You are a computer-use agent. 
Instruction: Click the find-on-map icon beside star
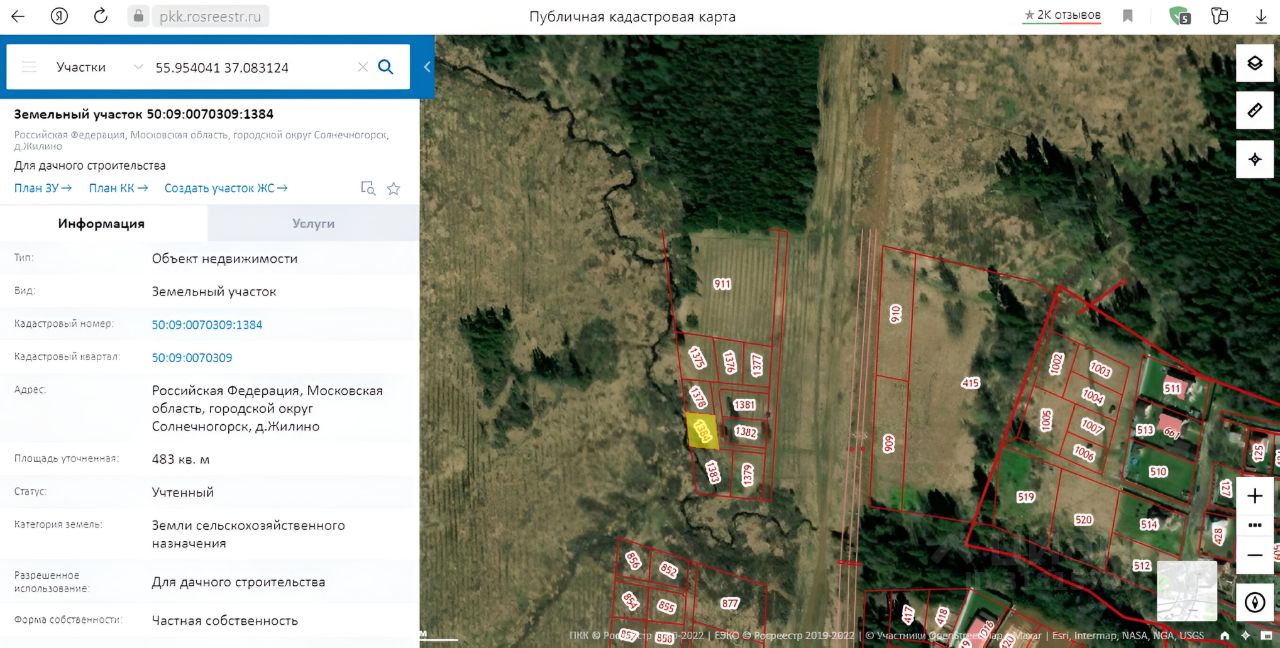368,188
